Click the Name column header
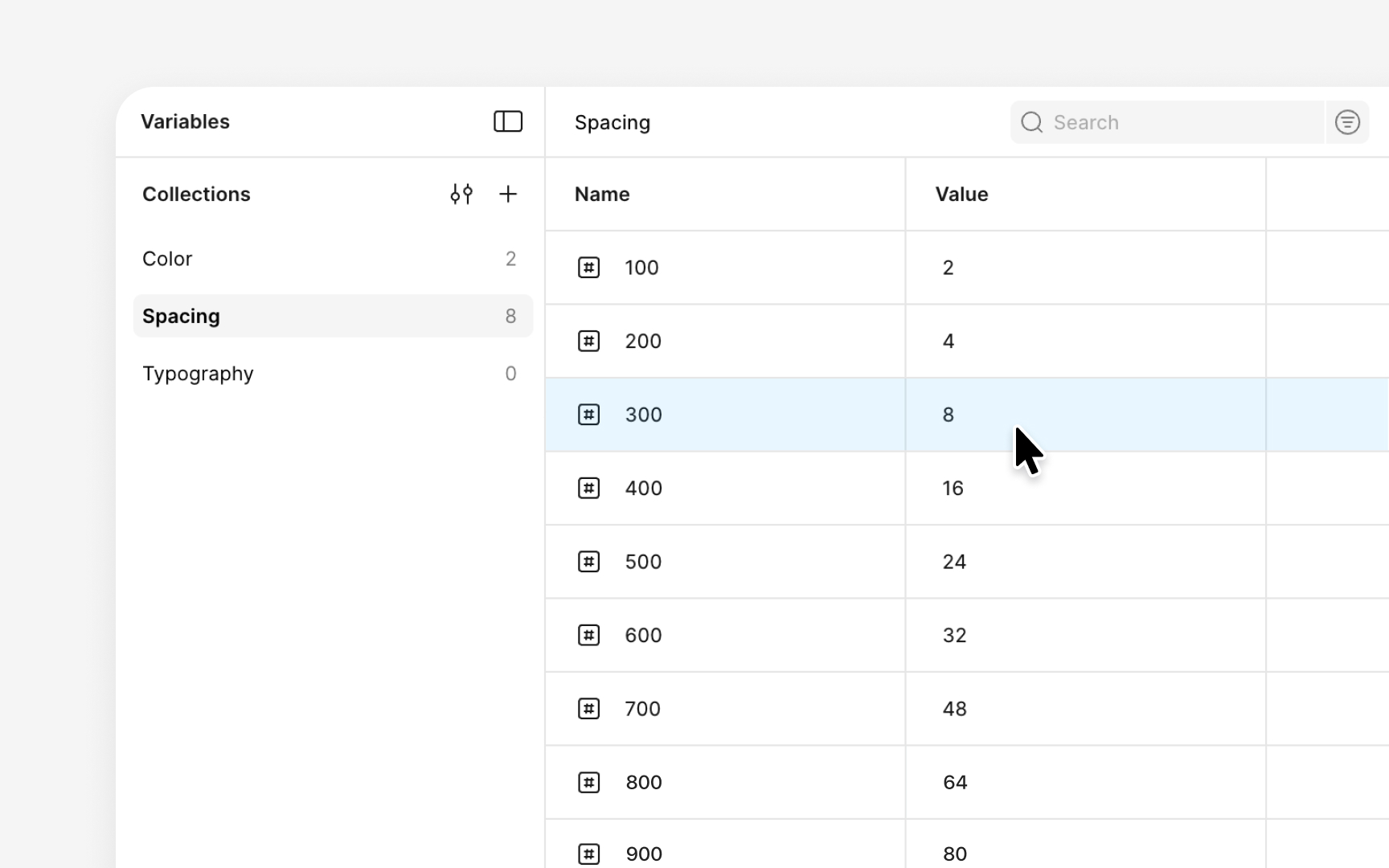This screenshot has width=1389, height=868. [x=602, y=194]
